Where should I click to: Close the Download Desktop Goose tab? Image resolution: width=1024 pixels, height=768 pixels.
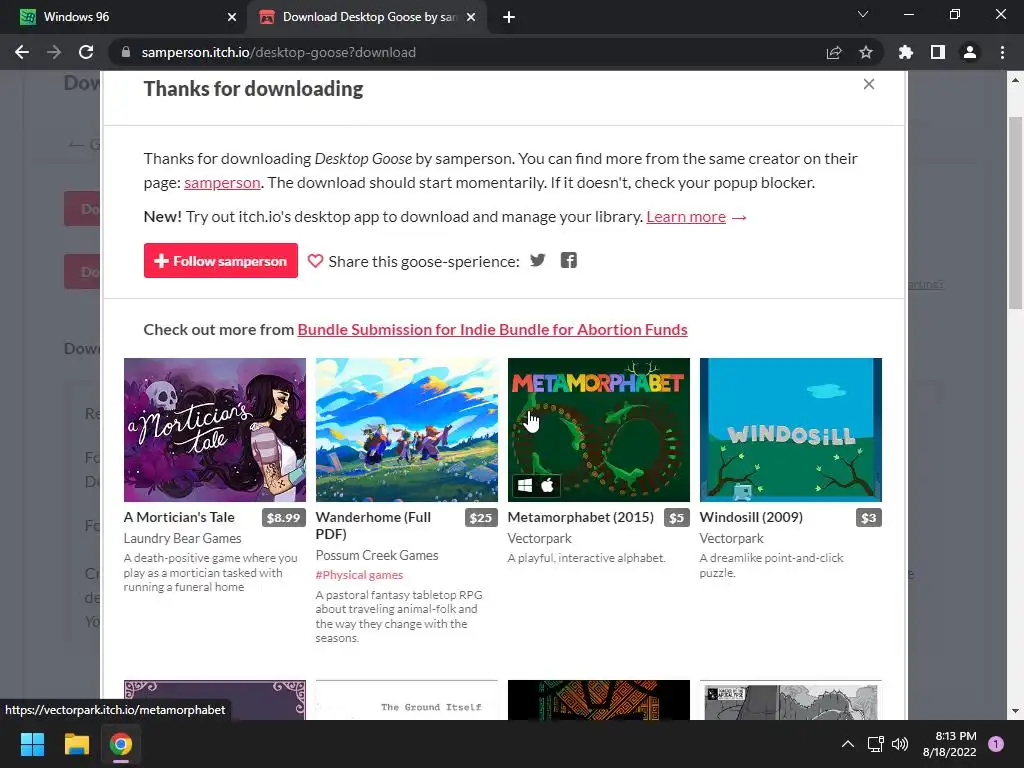click(471, 17)
